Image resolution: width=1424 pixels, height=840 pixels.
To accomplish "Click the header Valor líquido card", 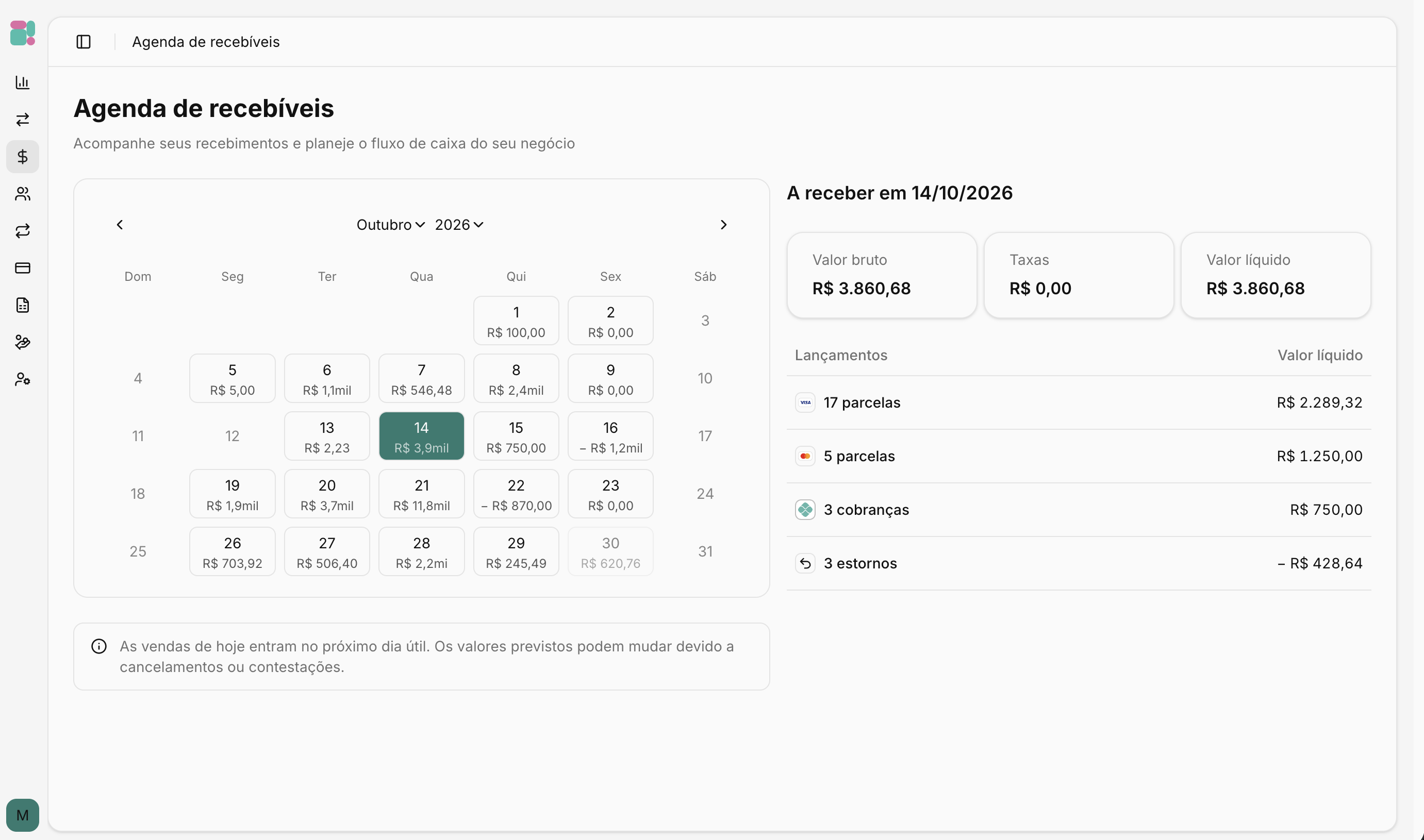I will coord(1276,275).
